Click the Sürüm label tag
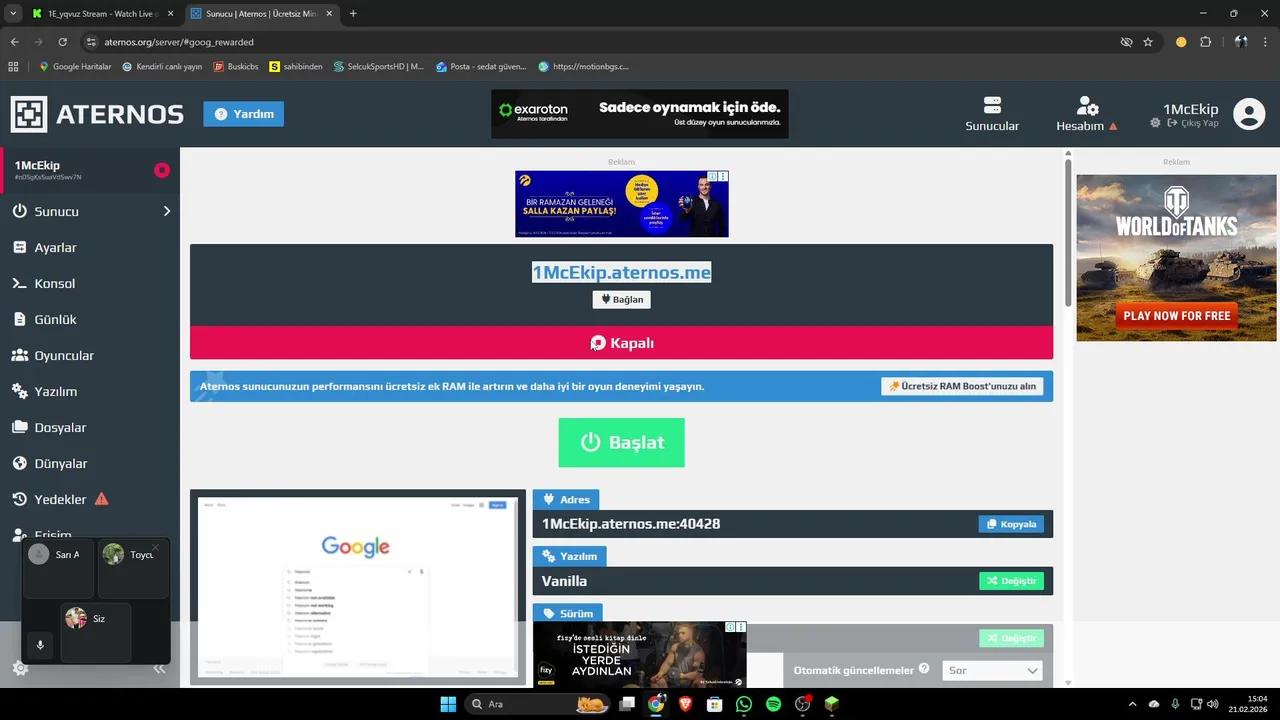This screenshot has width=1280, height=720. click(567, 613)
